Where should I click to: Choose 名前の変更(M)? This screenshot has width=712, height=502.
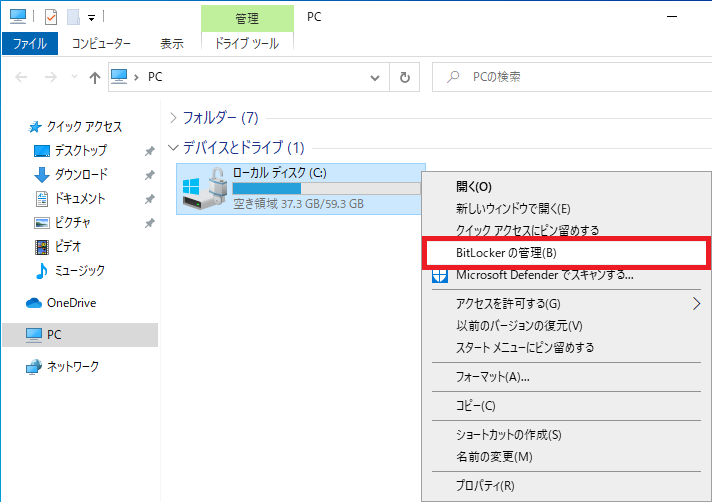point(566,457)
